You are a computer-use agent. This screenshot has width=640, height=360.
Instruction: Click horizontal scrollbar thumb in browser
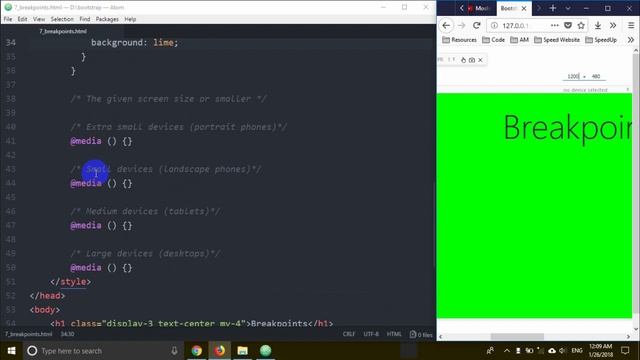coord(517,336)
